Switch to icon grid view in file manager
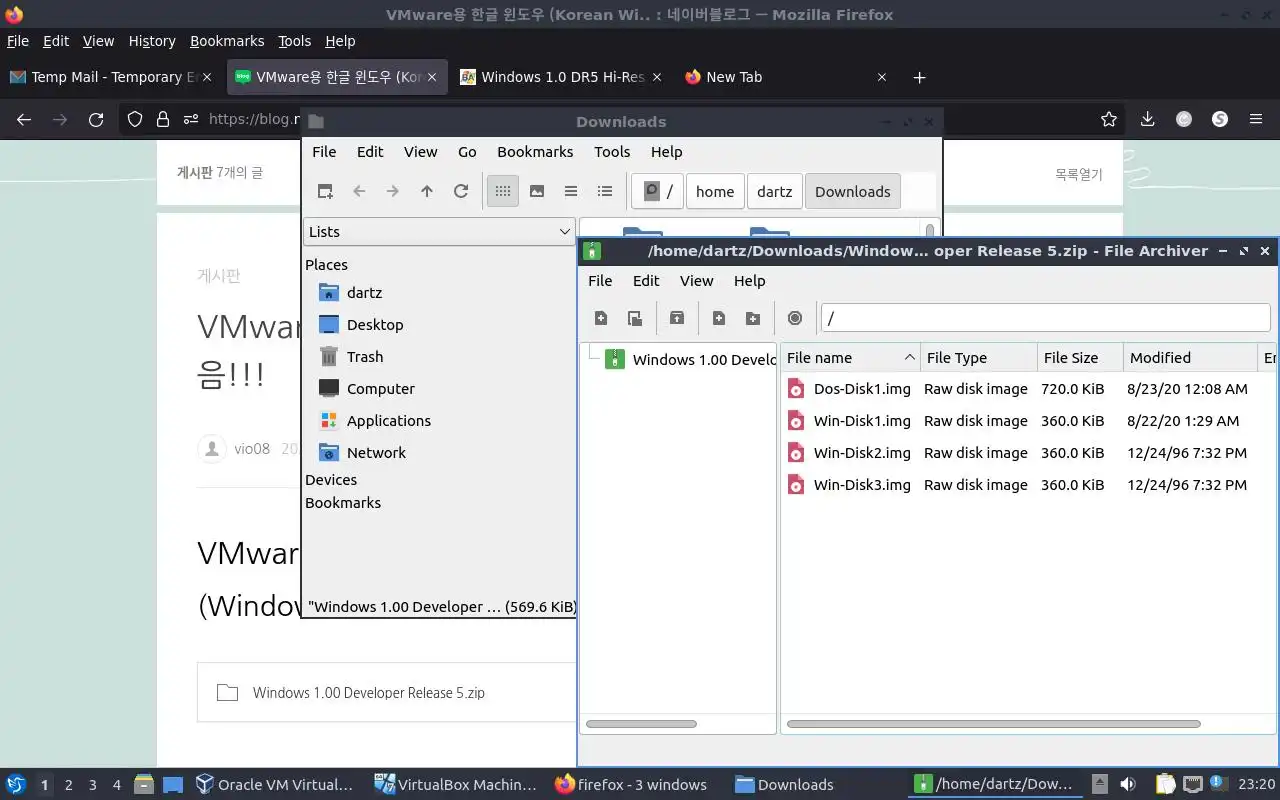 [x=503, y=191]
